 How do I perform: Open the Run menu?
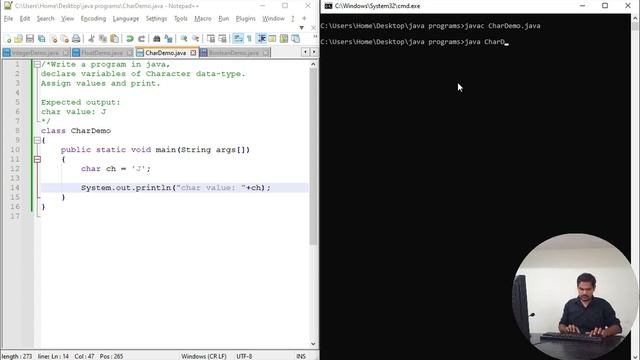click(x=223, y=19)
